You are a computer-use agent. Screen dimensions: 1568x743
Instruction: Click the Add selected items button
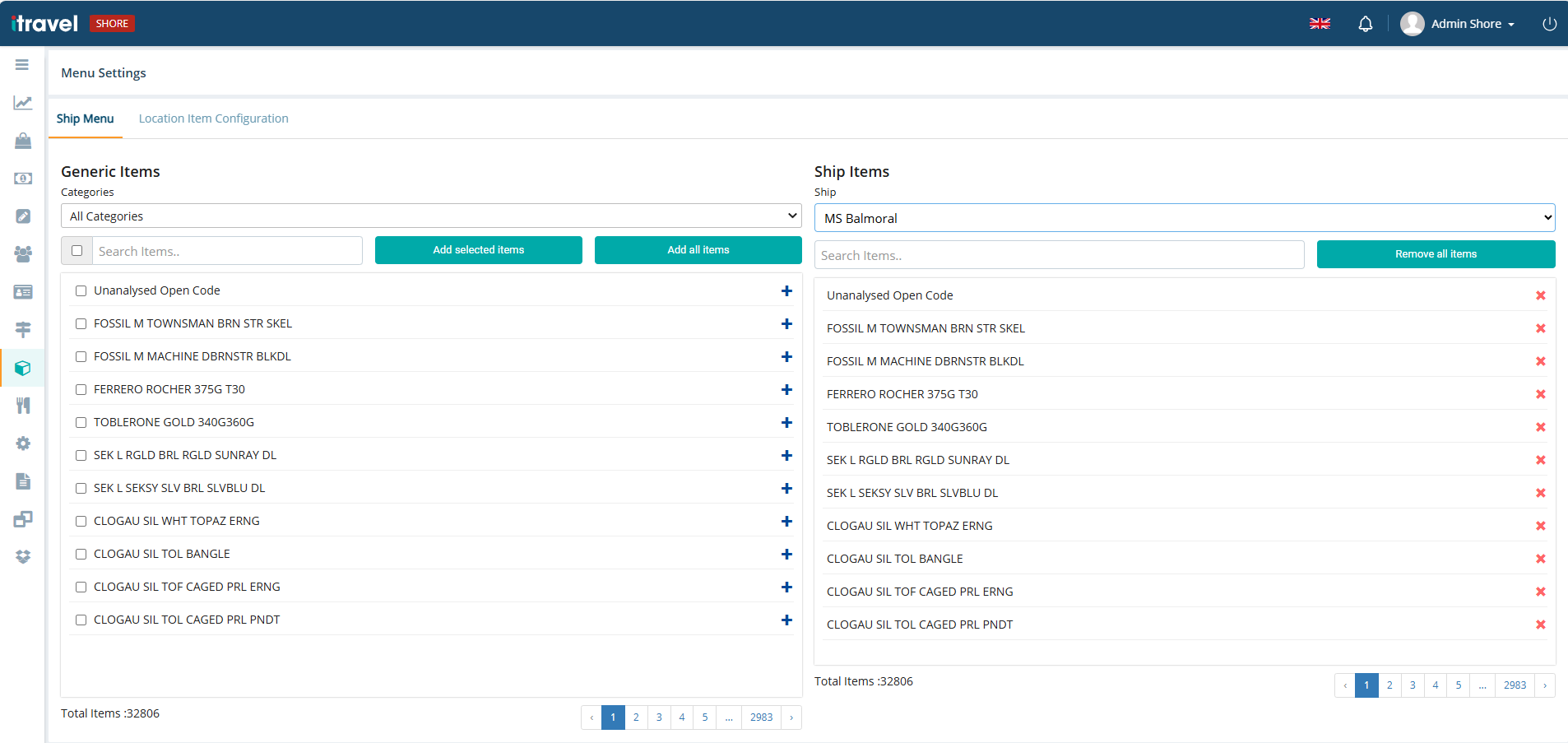478,250
